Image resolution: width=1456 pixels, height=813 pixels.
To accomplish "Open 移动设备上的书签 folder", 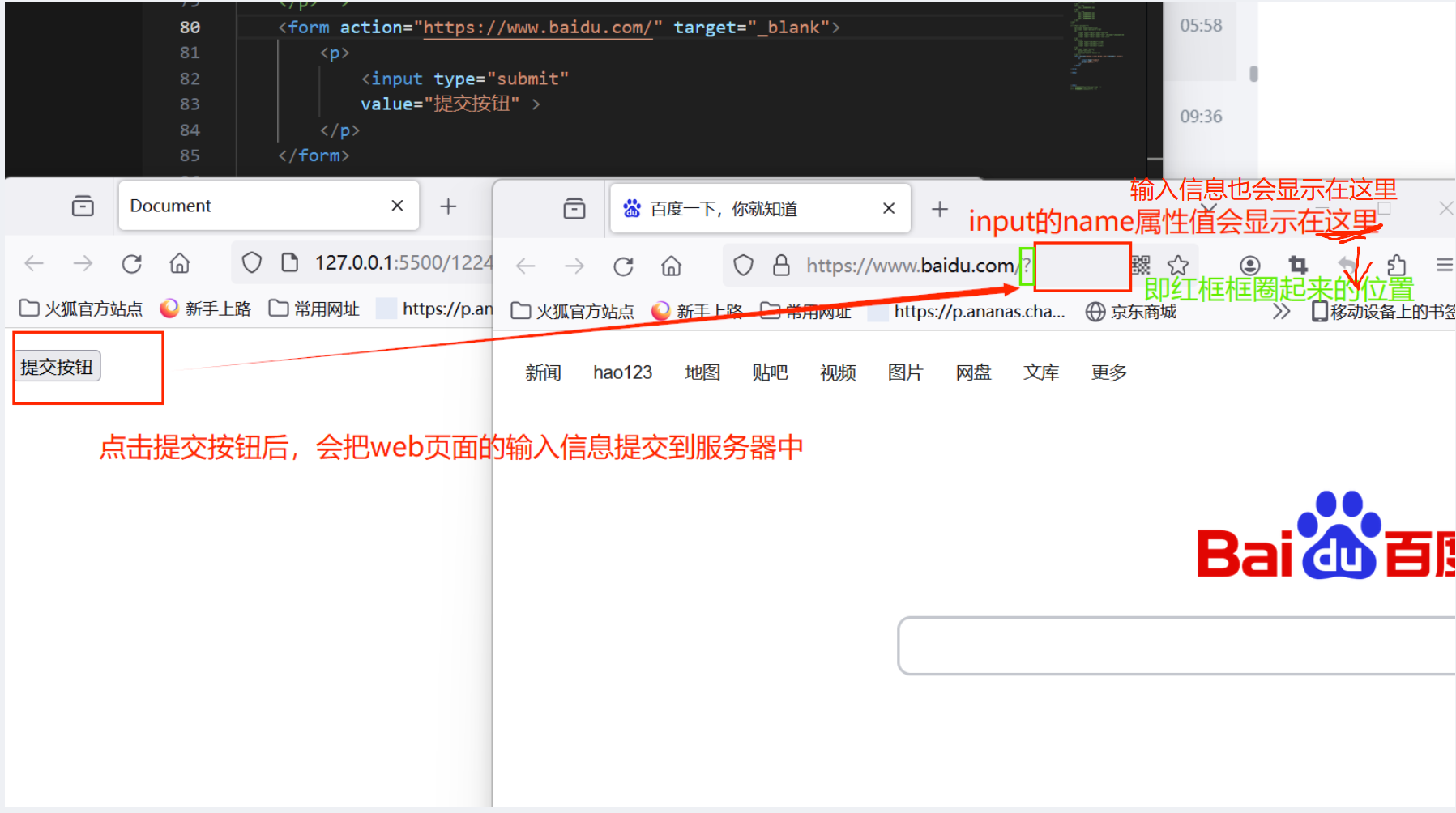I will (x=1383, y=311).
